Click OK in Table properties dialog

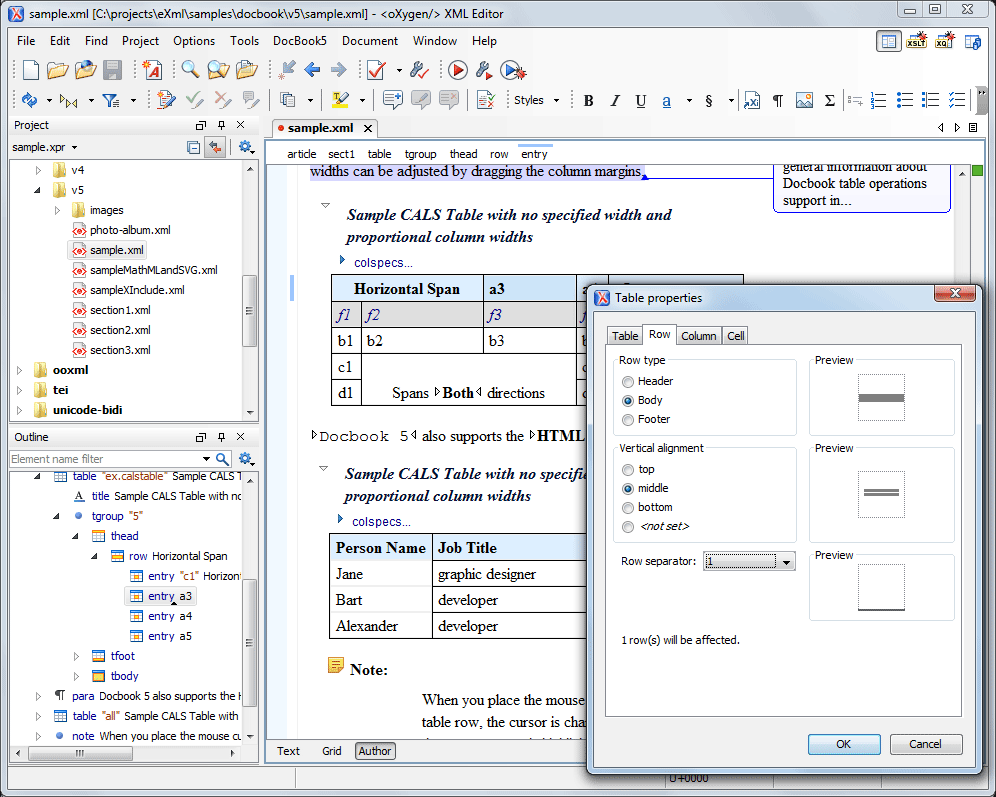pyautogui.click(x=844, y=744)
